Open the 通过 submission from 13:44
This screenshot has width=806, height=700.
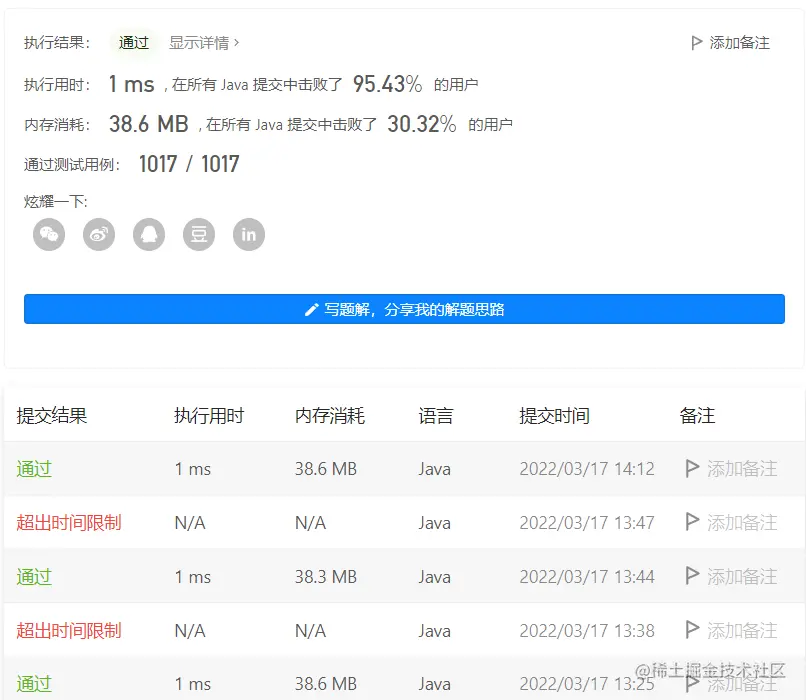(x=34, y=577)
